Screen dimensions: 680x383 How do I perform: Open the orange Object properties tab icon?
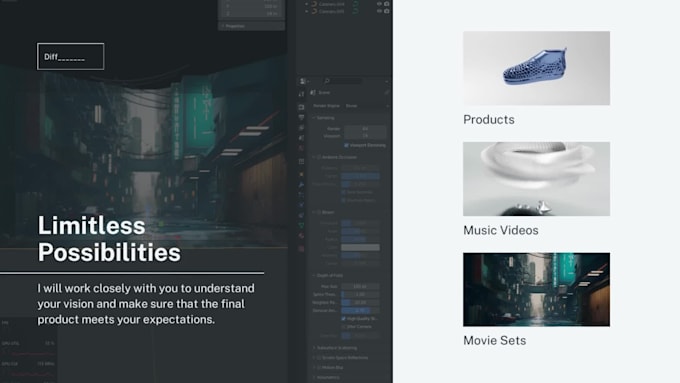[x=301, y=174]
